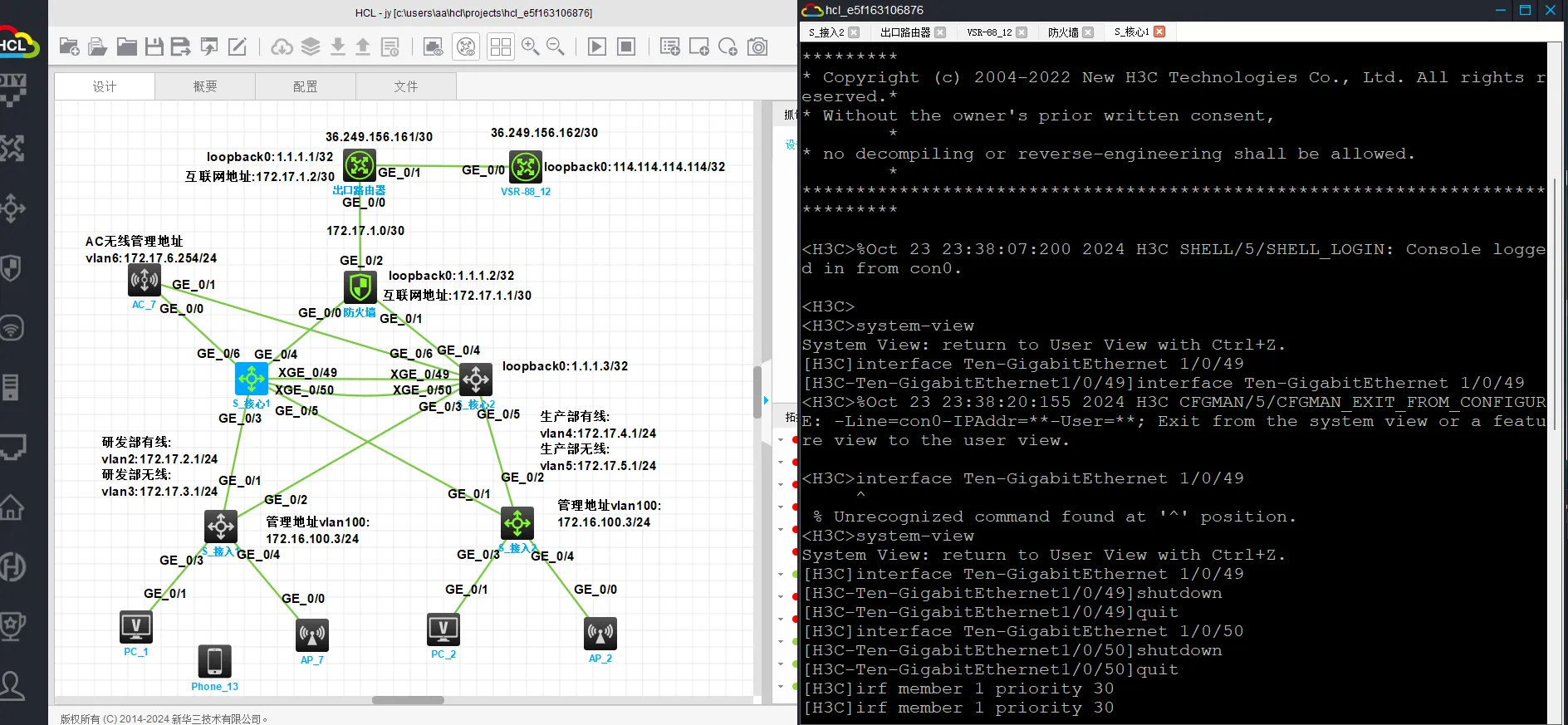Save the project with floppy icon
This screenshot has height=725, width=1568.
click(154, 47)
